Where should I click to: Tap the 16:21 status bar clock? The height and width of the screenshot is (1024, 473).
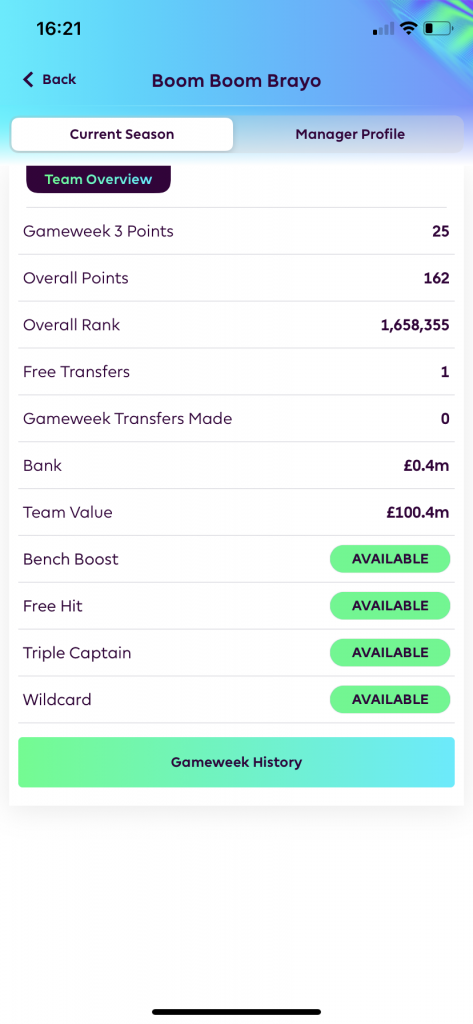pos(59,29)
